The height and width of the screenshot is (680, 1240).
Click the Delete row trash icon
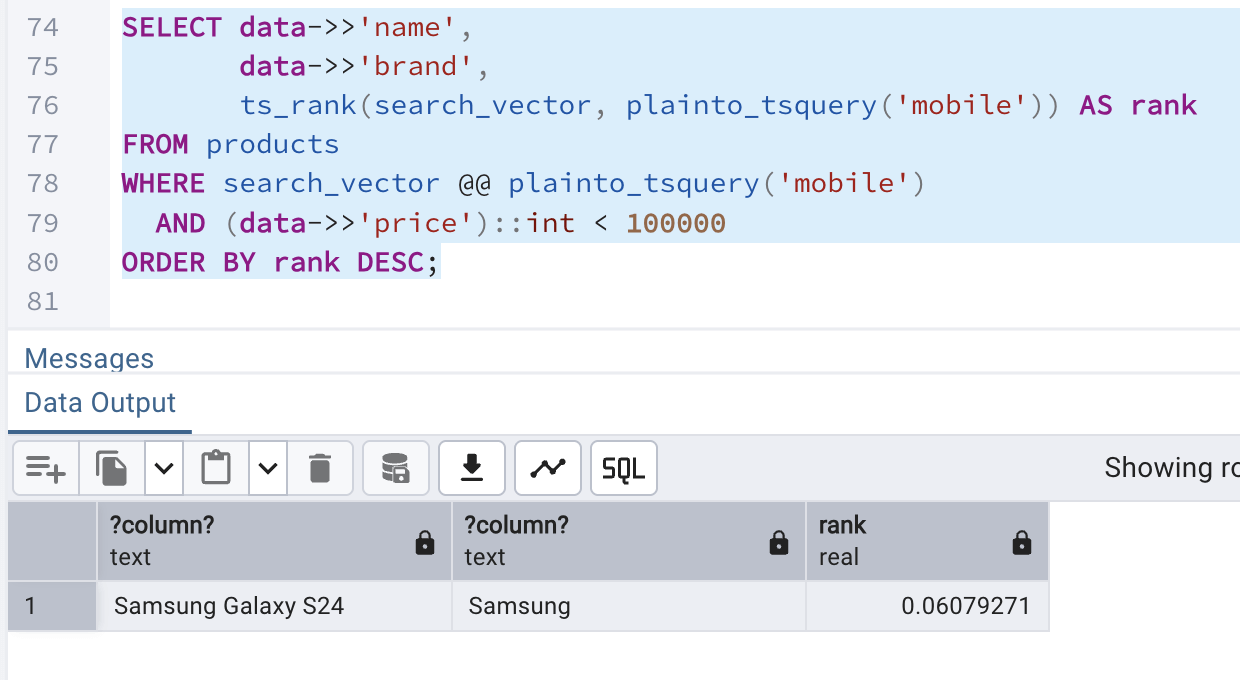(x=320, y=468)
